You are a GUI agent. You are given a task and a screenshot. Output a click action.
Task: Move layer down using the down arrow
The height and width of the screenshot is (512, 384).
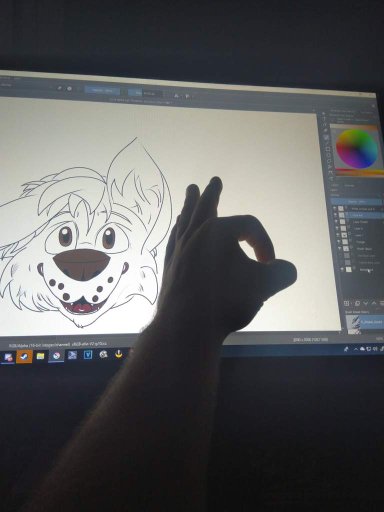pyautogui.click(x=366, y=303)
